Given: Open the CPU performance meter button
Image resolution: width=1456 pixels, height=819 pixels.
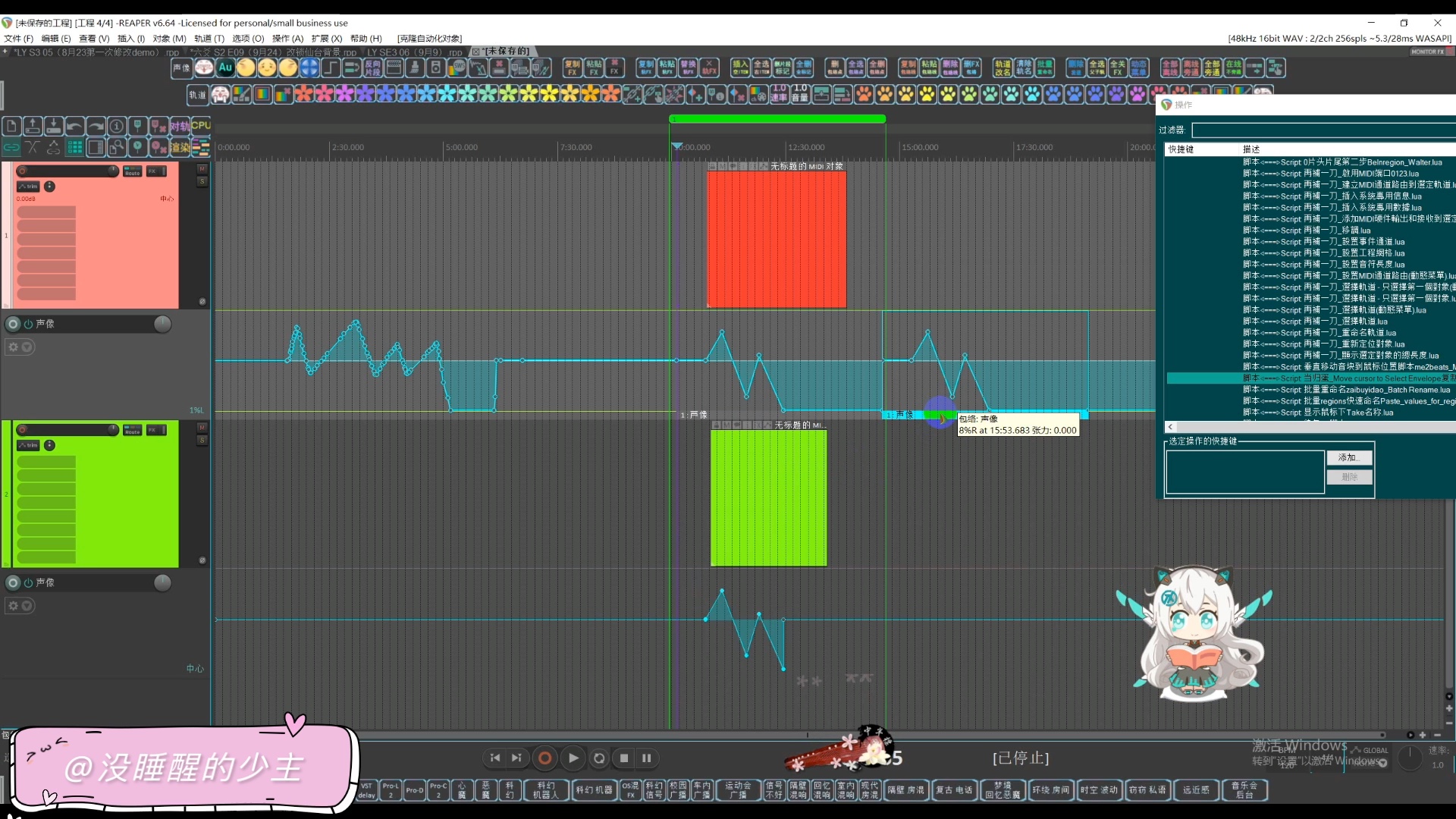Looking at the screenshot, I should pyautogui.click(x=201, y=126).
